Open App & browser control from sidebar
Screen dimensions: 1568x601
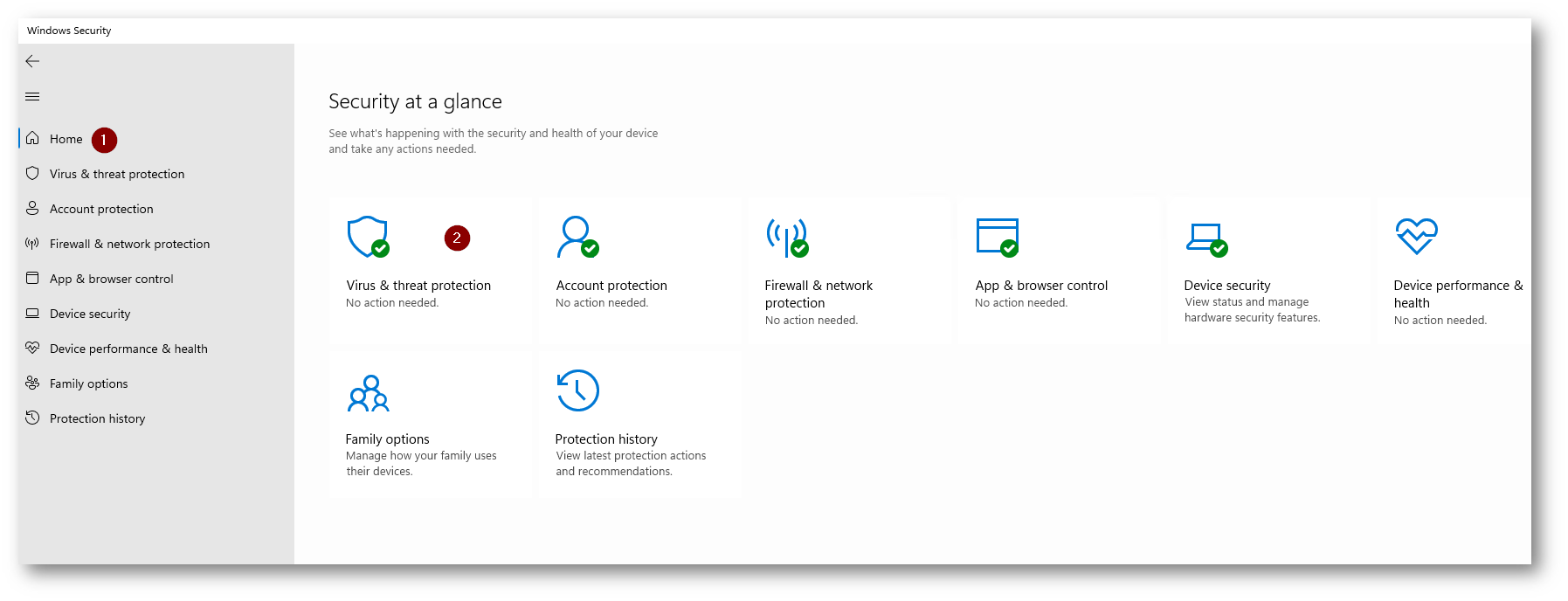click(111, 279)
